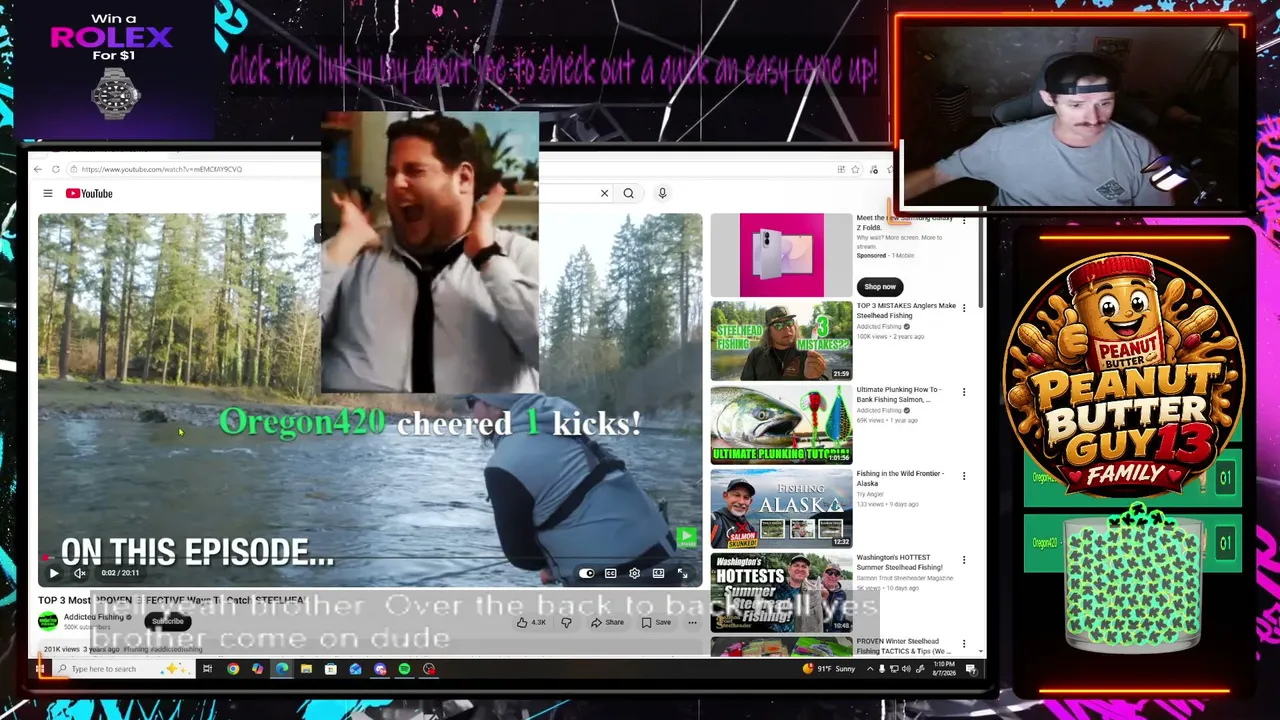Open the Fishing Alaska video thumbnail
Screen dimensions: 1280x720
(x=781, y=509)
